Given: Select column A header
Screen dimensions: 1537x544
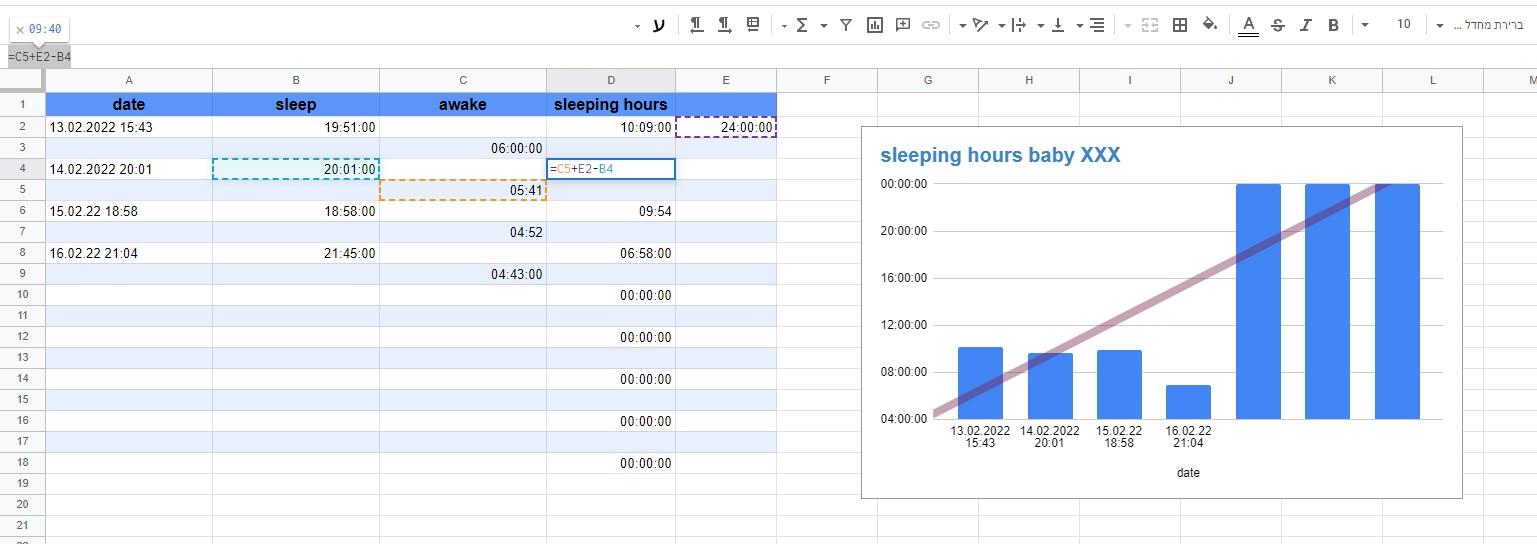Looking at the screenshot, I should 129,80.
